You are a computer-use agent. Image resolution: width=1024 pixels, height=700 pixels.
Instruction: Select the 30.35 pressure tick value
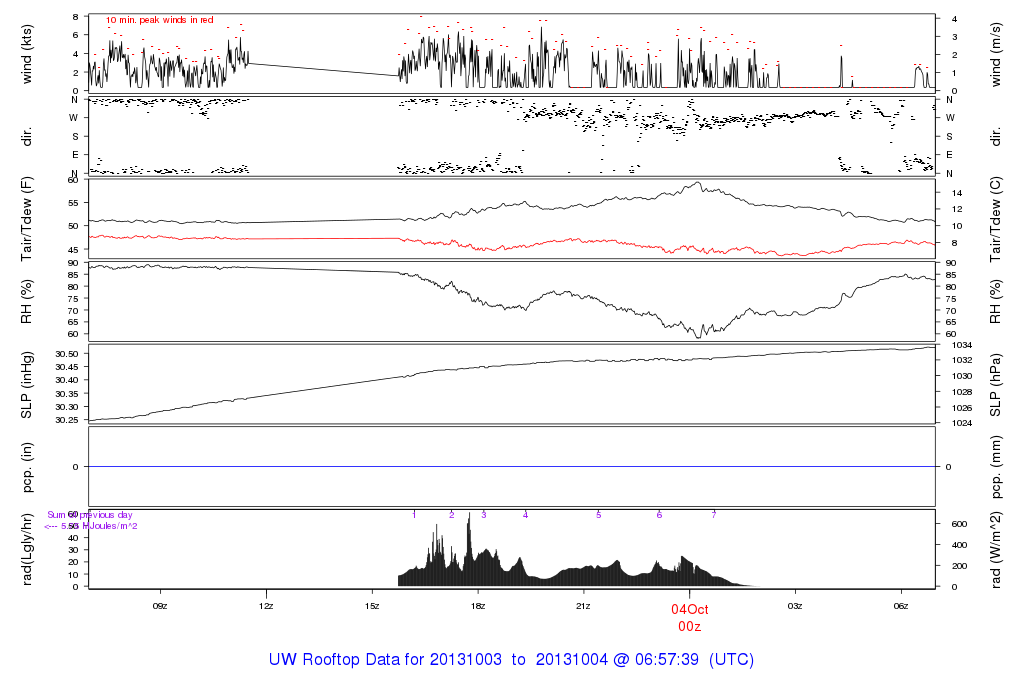coord(67,394)
